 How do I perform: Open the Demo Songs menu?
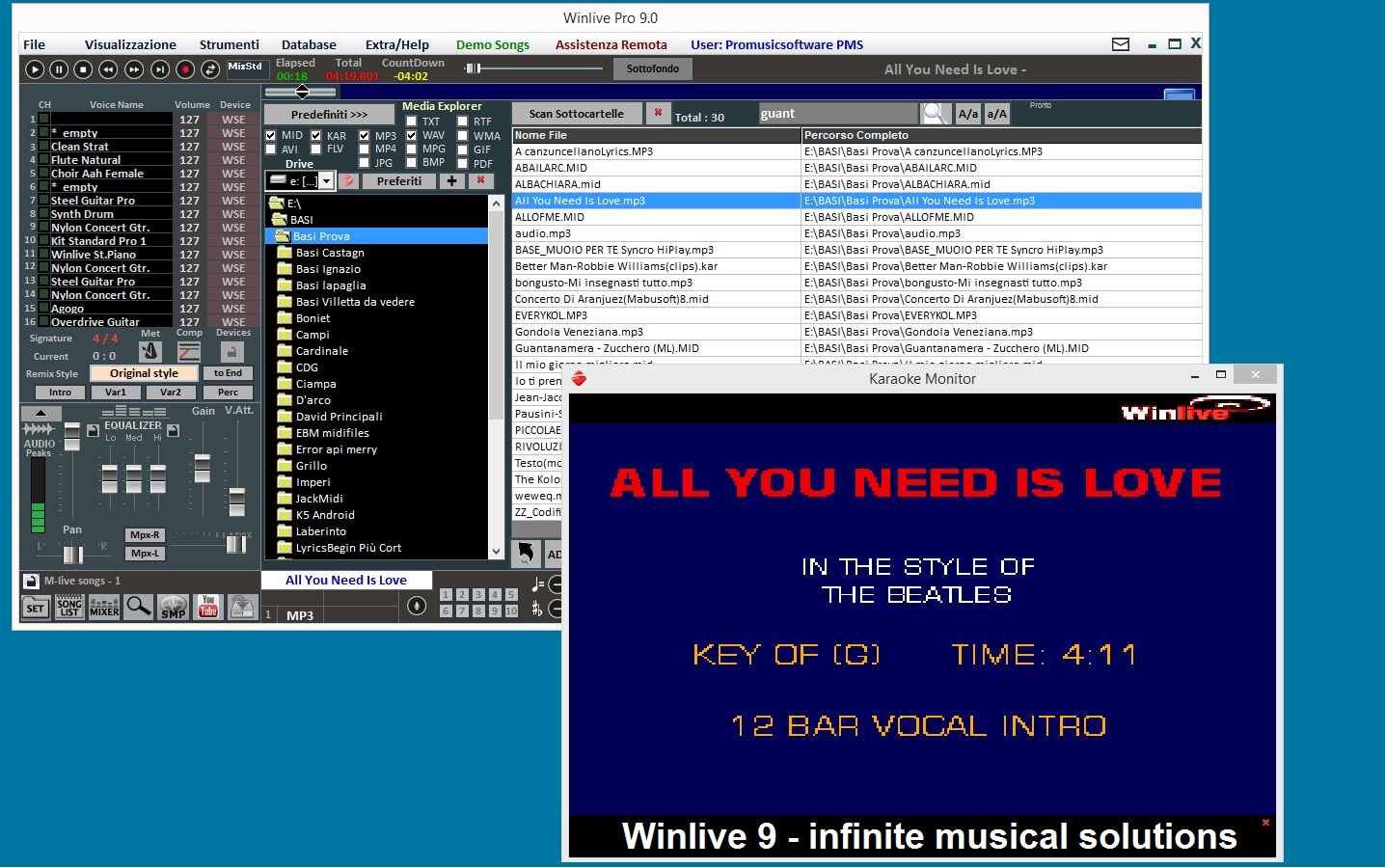click(x=493, y=44)
